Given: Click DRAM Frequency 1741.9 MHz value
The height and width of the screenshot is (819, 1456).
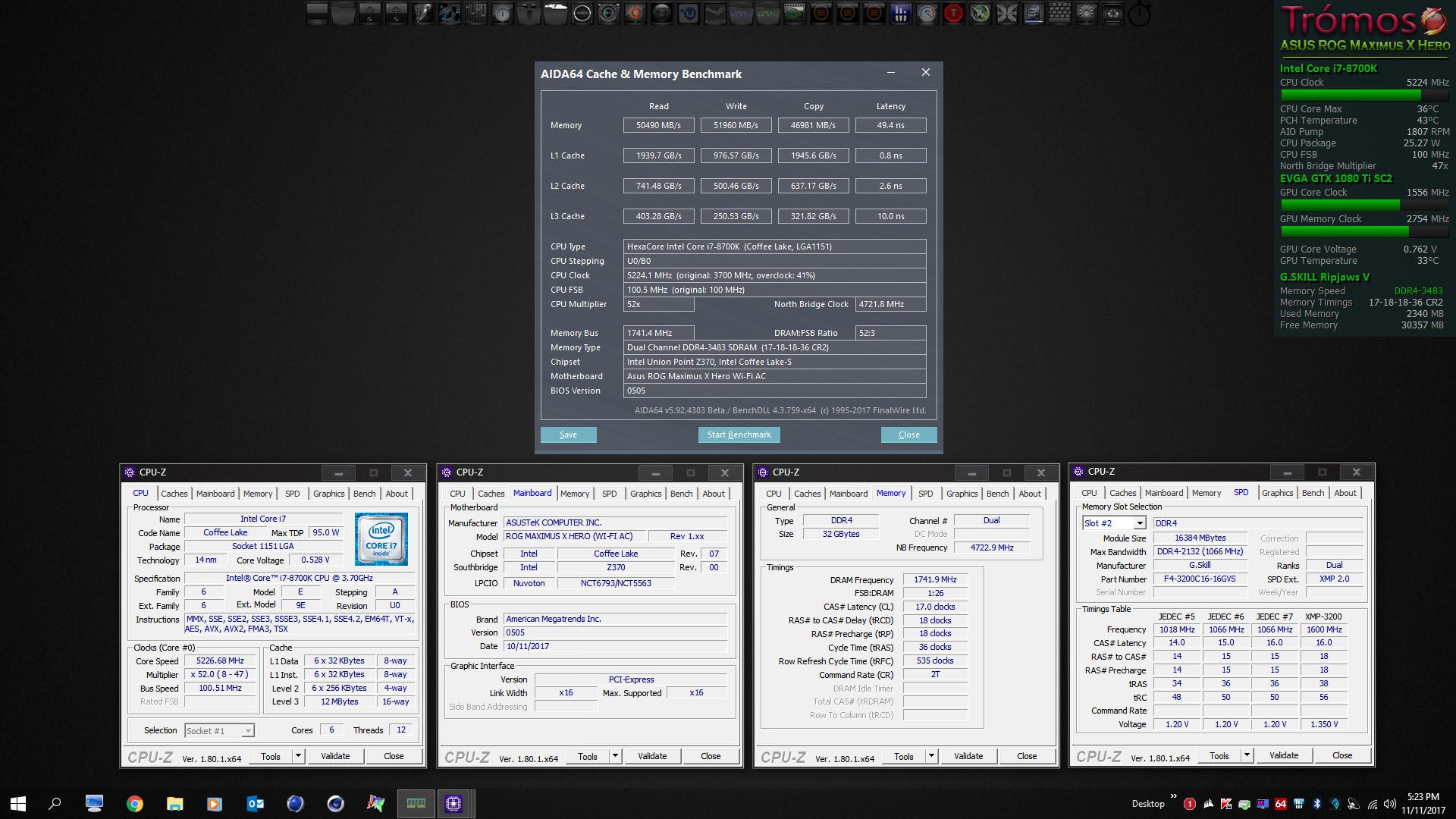Looking at the screenshot, I should (x=935, y=579).
